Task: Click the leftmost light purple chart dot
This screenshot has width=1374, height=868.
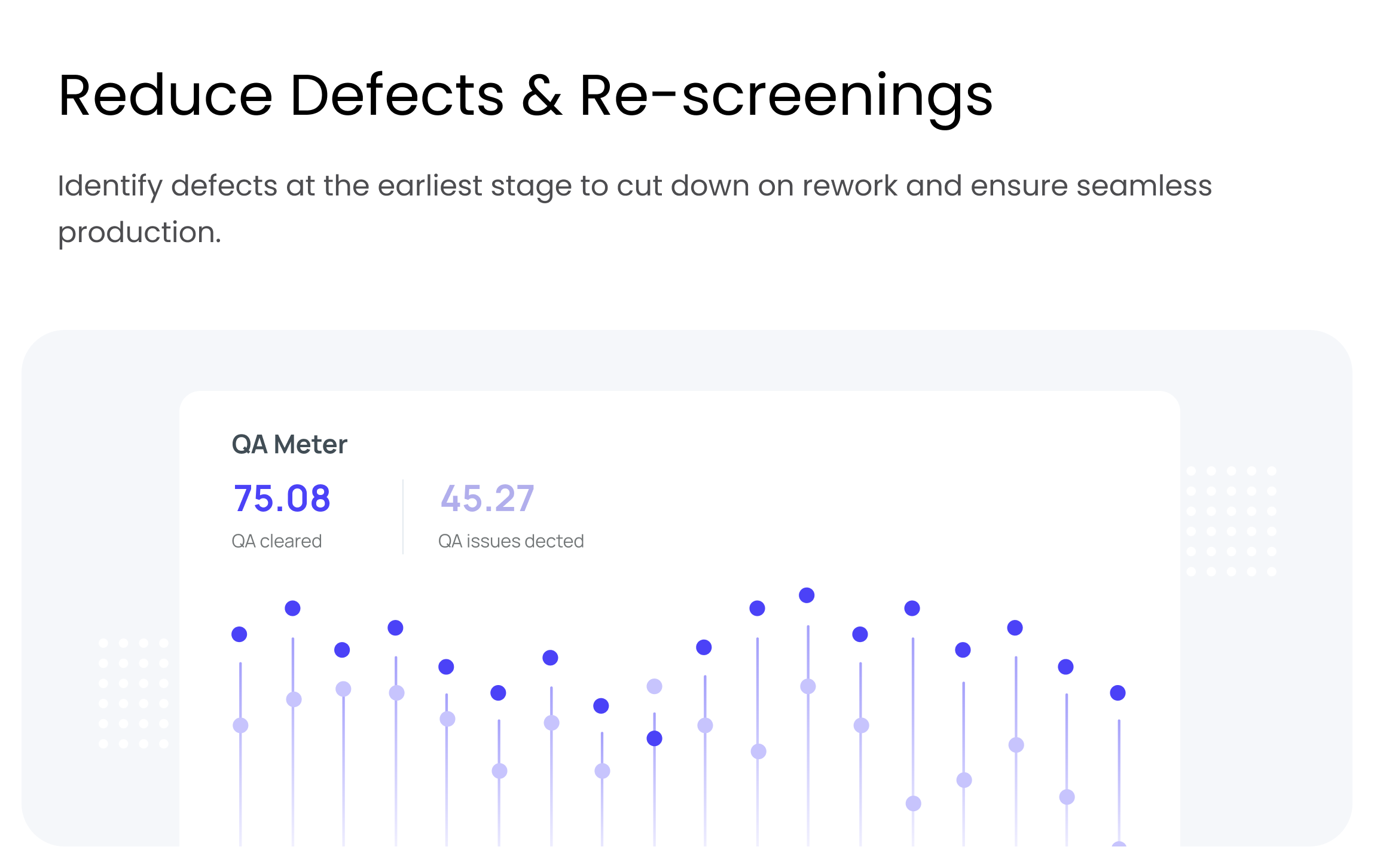Action: (240, 726)
